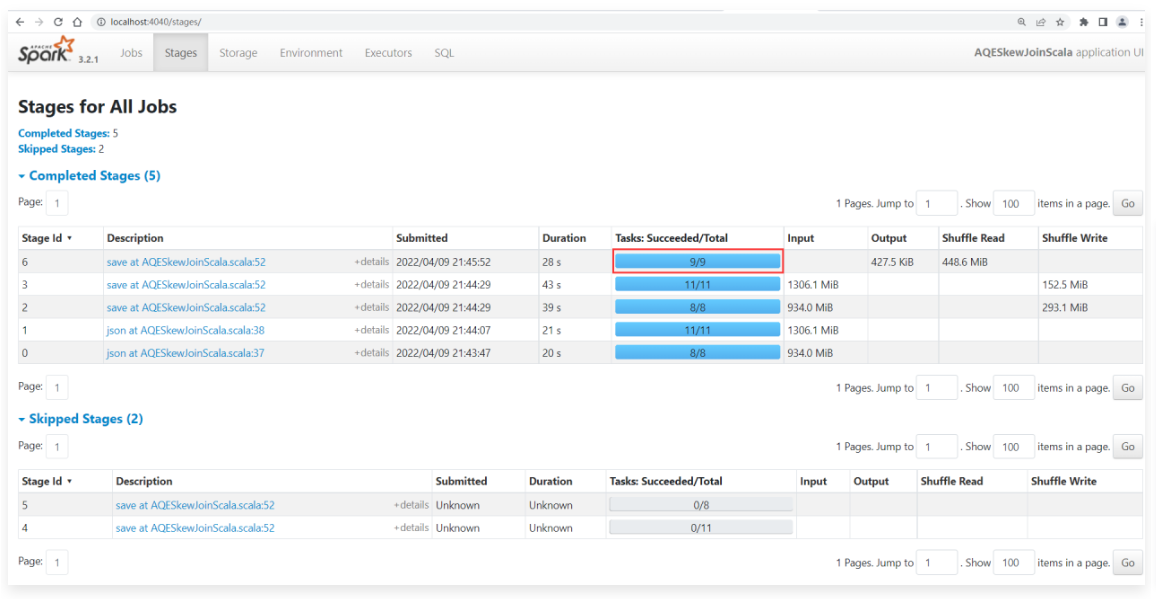Click the site info icon in address bar

point(101,22)
